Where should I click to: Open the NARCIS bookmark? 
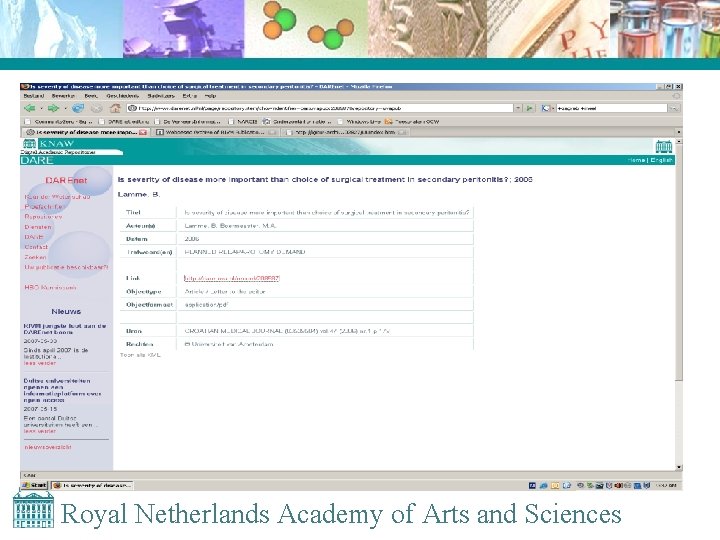pyautogui.click(x=244, y=122)
